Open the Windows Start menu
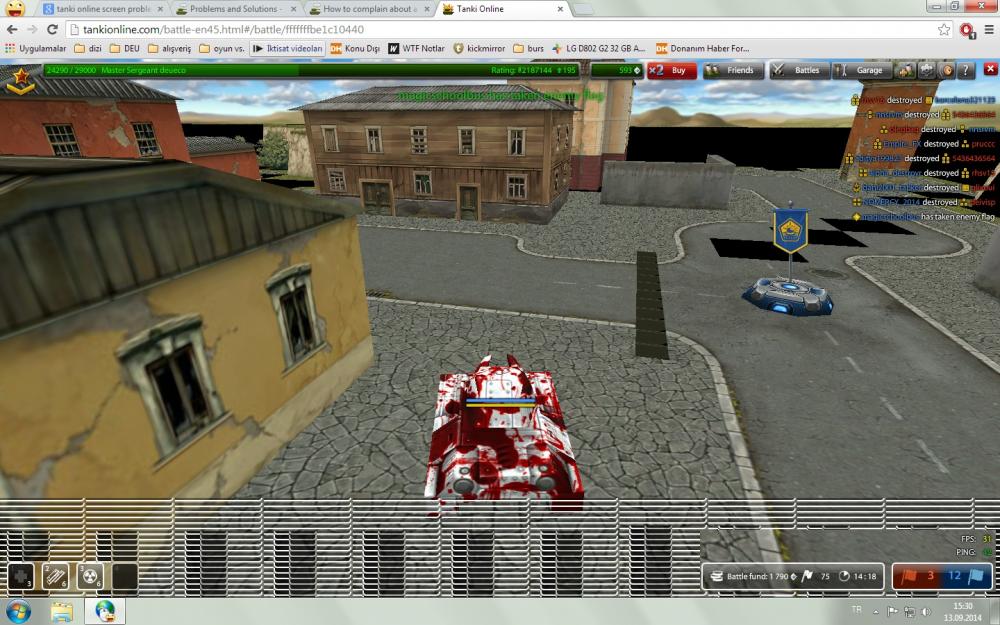The image size is (1000, 625). pyautogui.click(x=18, y=611)
